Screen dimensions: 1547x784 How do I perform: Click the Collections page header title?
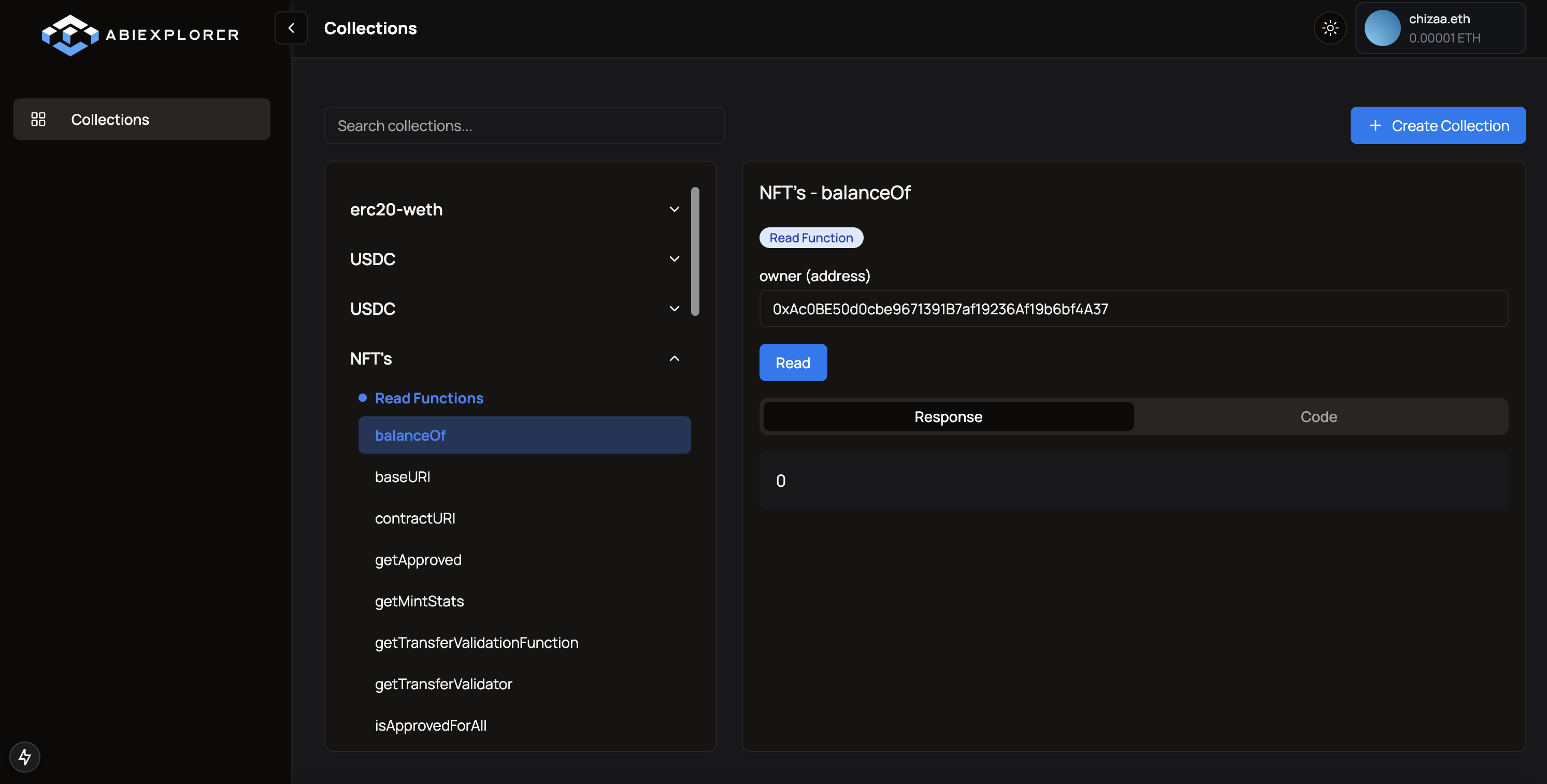point(370,28)
